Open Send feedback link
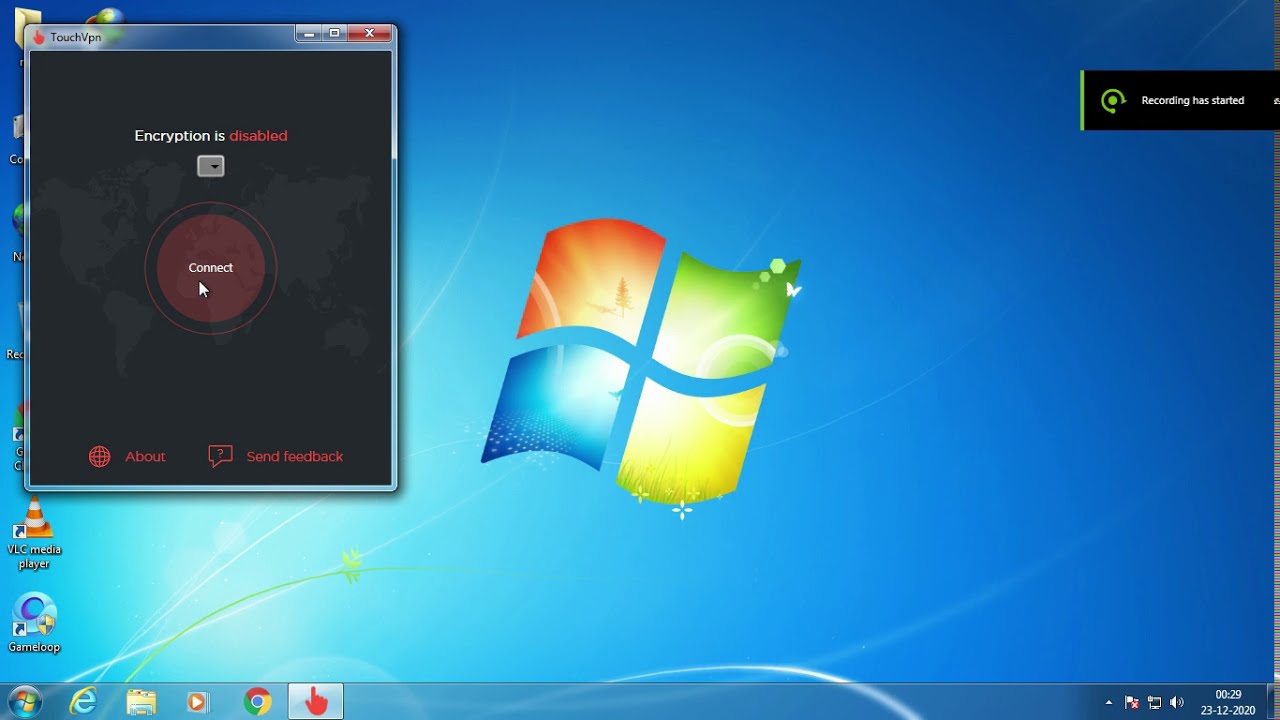Screen dimensions: 1280x720 click(294, 456)
